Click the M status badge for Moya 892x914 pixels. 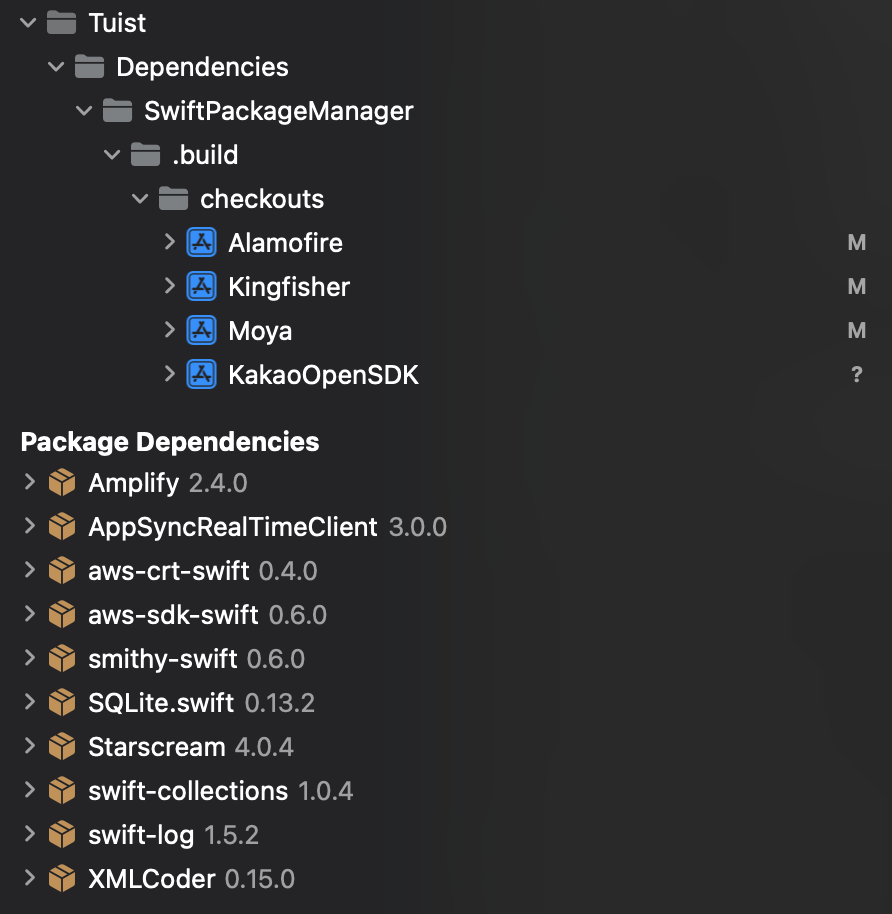(856, 331)
